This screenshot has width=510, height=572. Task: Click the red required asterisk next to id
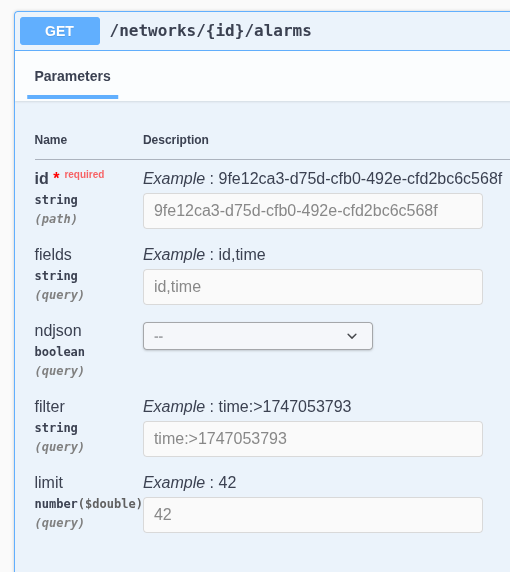(56, 176)
